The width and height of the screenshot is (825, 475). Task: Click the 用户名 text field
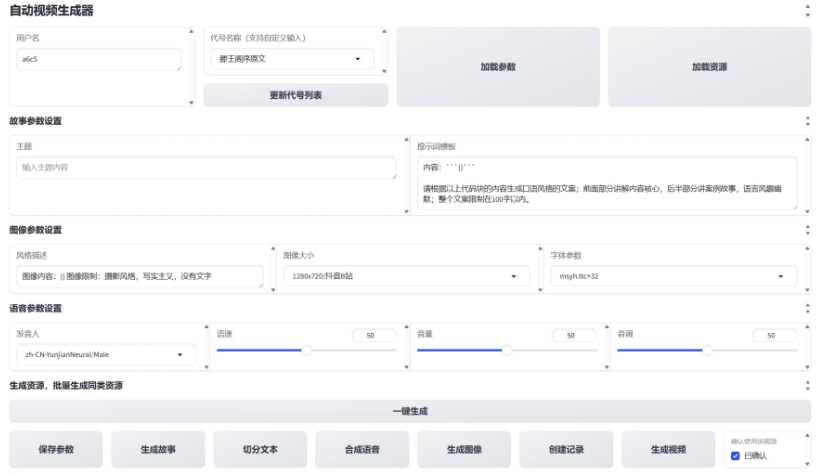(x=98, y=59)
